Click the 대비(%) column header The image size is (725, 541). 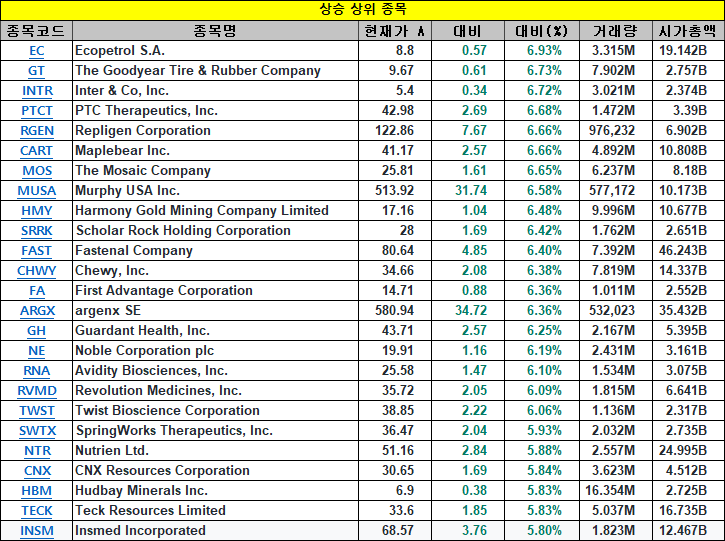point(541,31)
